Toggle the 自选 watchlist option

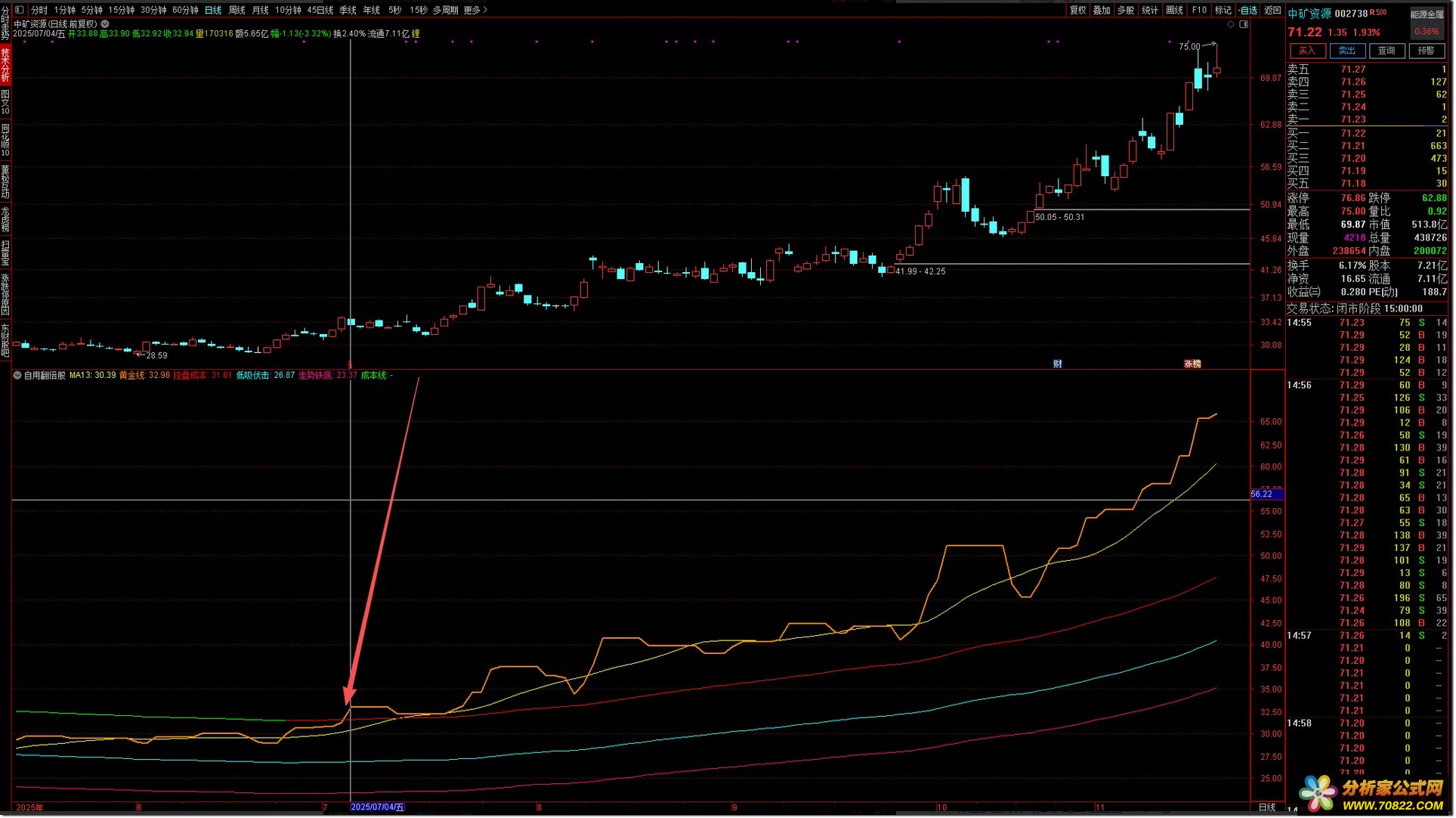click(1248, 10)
